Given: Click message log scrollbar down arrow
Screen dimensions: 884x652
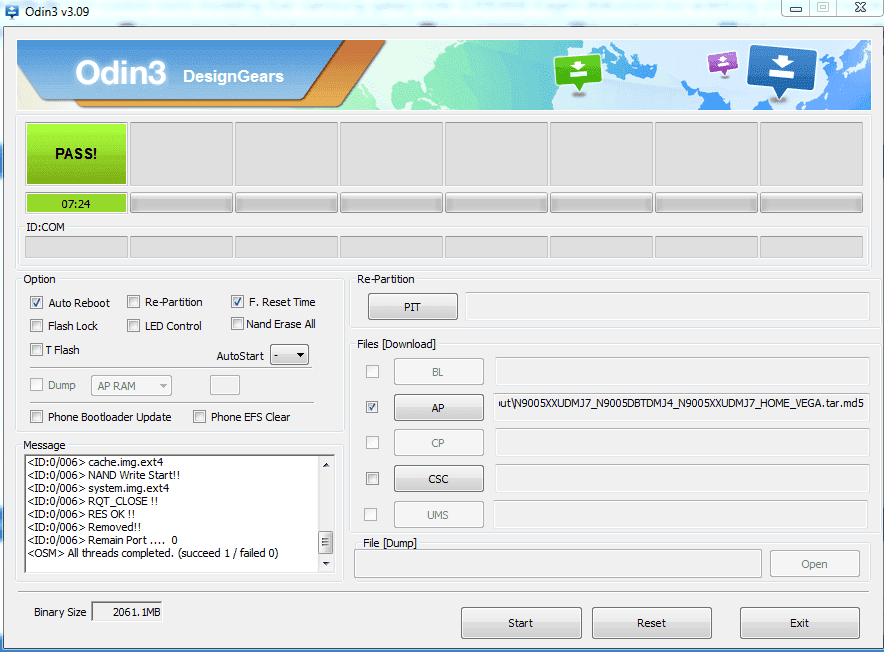Looking at the screenshot, I should tap(326, 563).
